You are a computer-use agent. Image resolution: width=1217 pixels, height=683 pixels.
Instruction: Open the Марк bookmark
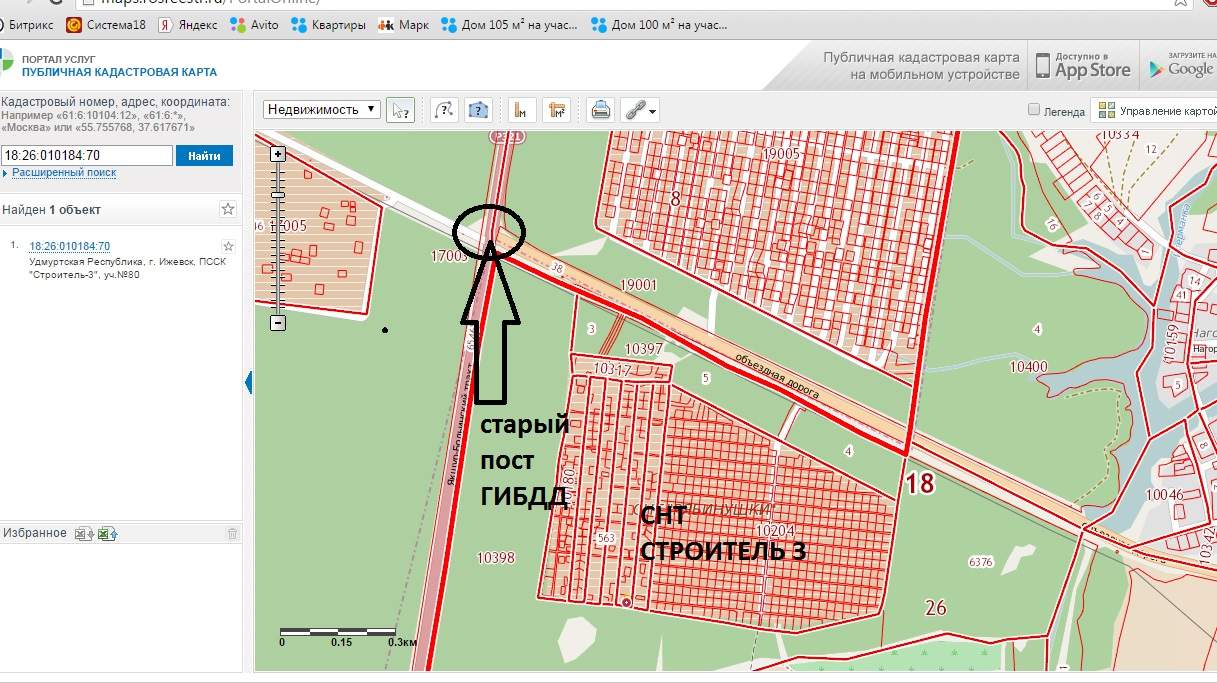click(403, 24)
